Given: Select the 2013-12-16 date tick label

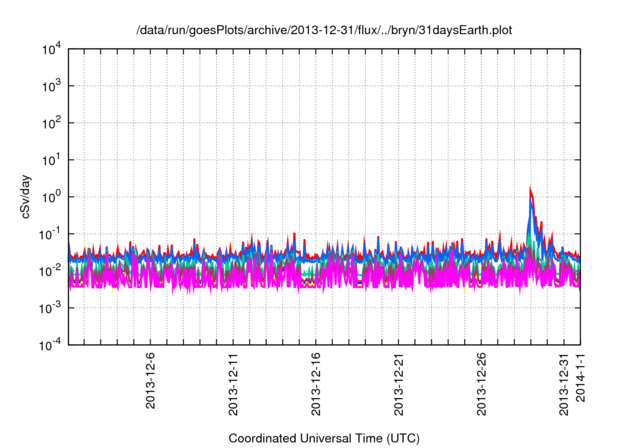Looking at the screenshot, I should tap(316, 379).
